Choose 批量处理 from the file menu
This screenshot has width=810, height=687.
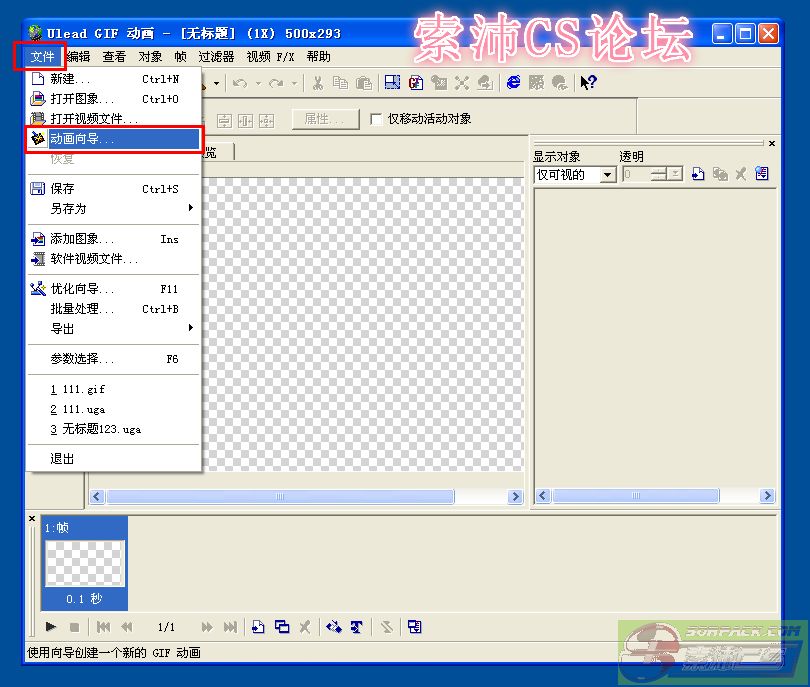(114, 308)
